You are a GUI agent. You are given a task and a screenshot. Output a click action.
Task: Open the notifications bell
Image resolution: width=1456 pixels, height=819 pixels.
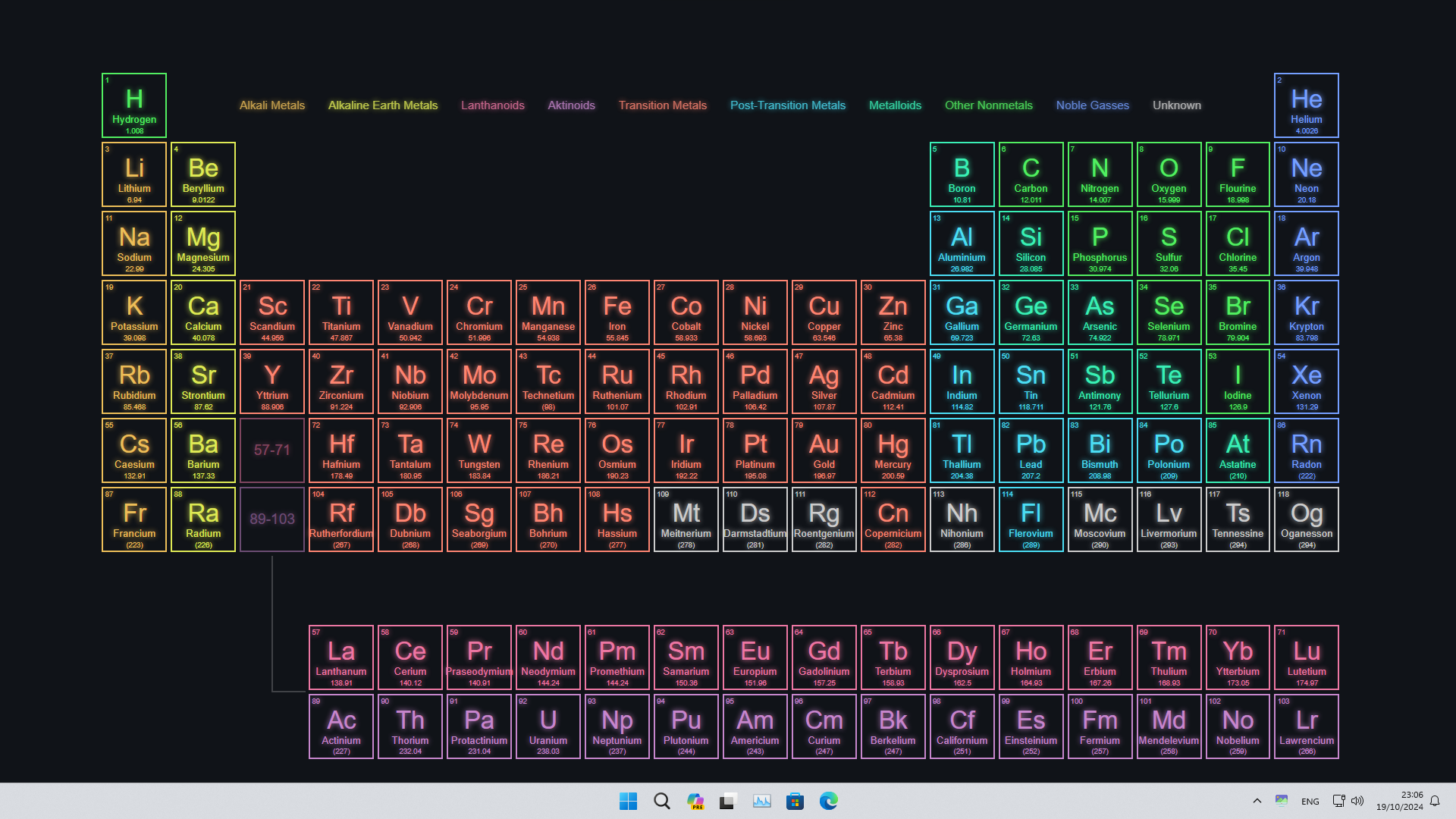(x=1435, y=801)
